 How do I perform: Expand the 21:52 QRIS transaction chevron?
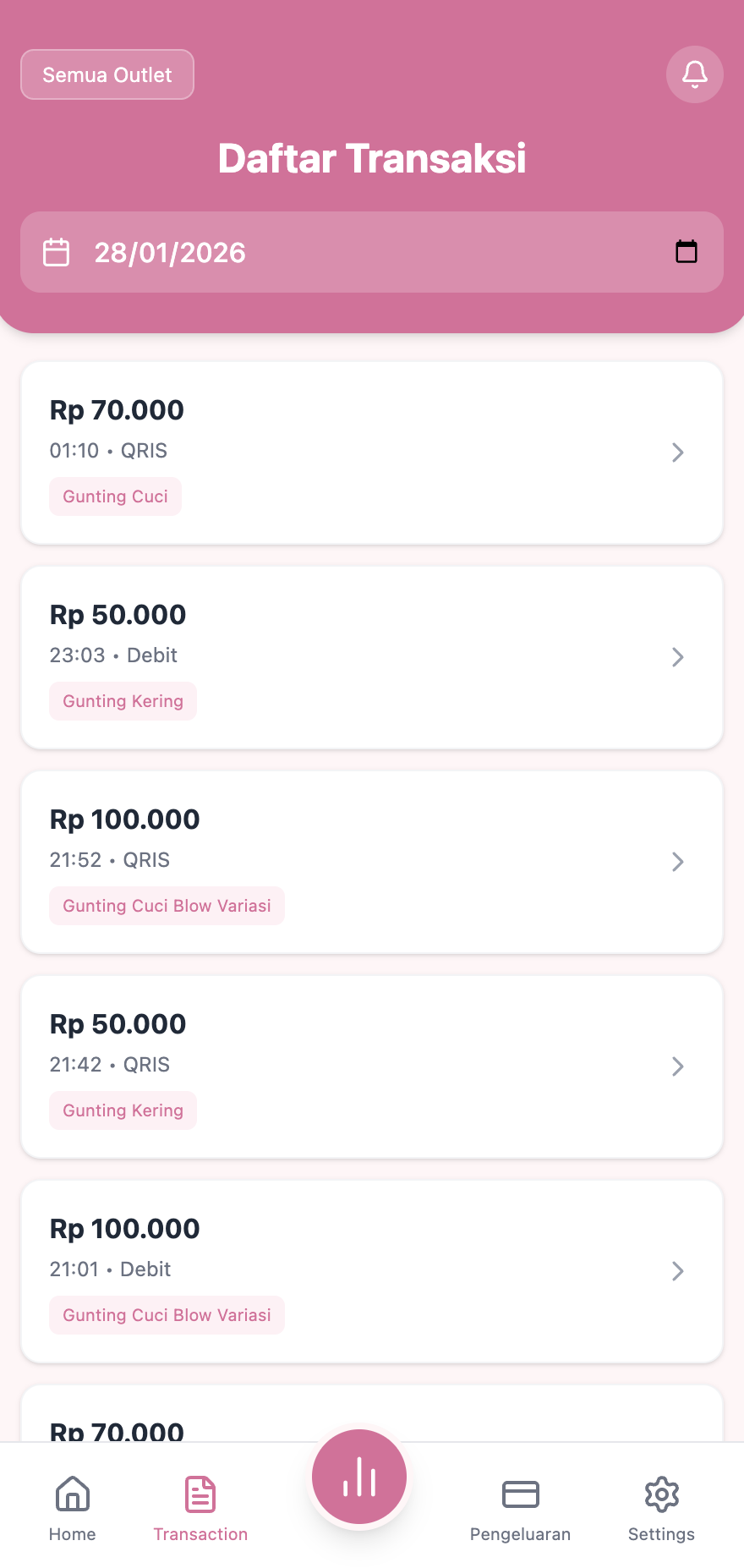pos(677,862)
